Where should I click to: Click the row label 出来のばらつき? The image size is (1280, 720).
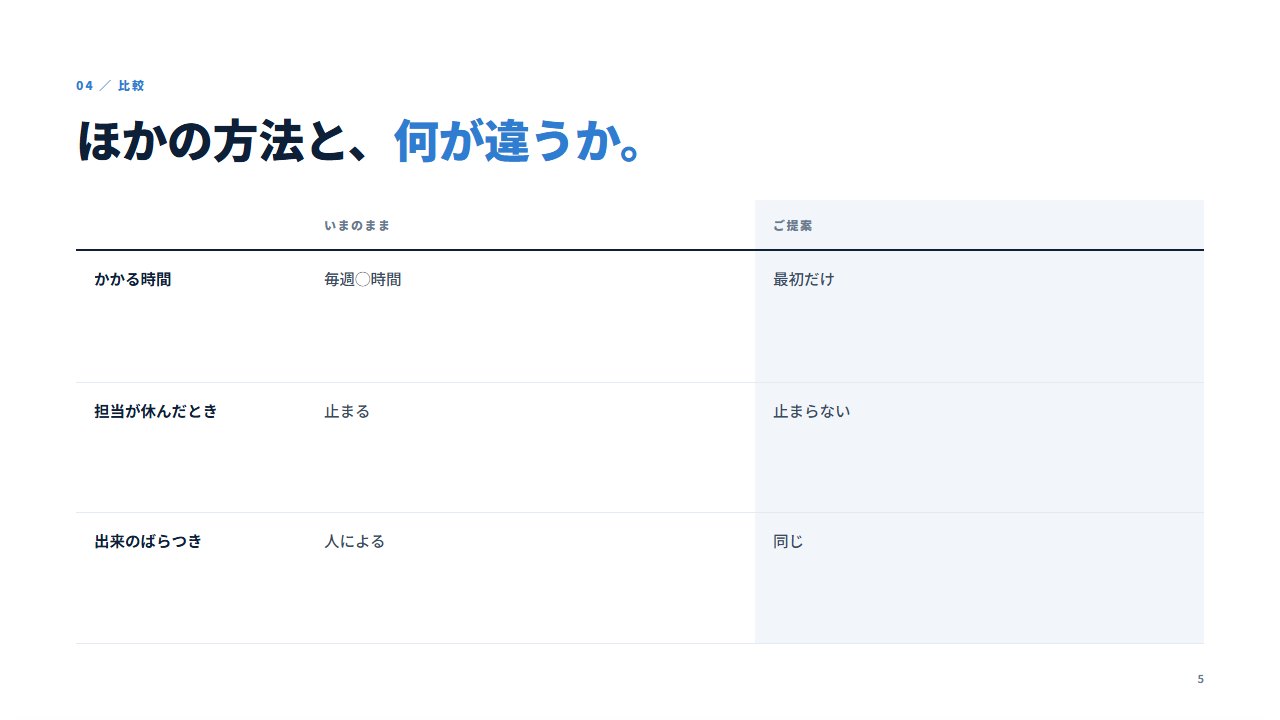point(148,541)
